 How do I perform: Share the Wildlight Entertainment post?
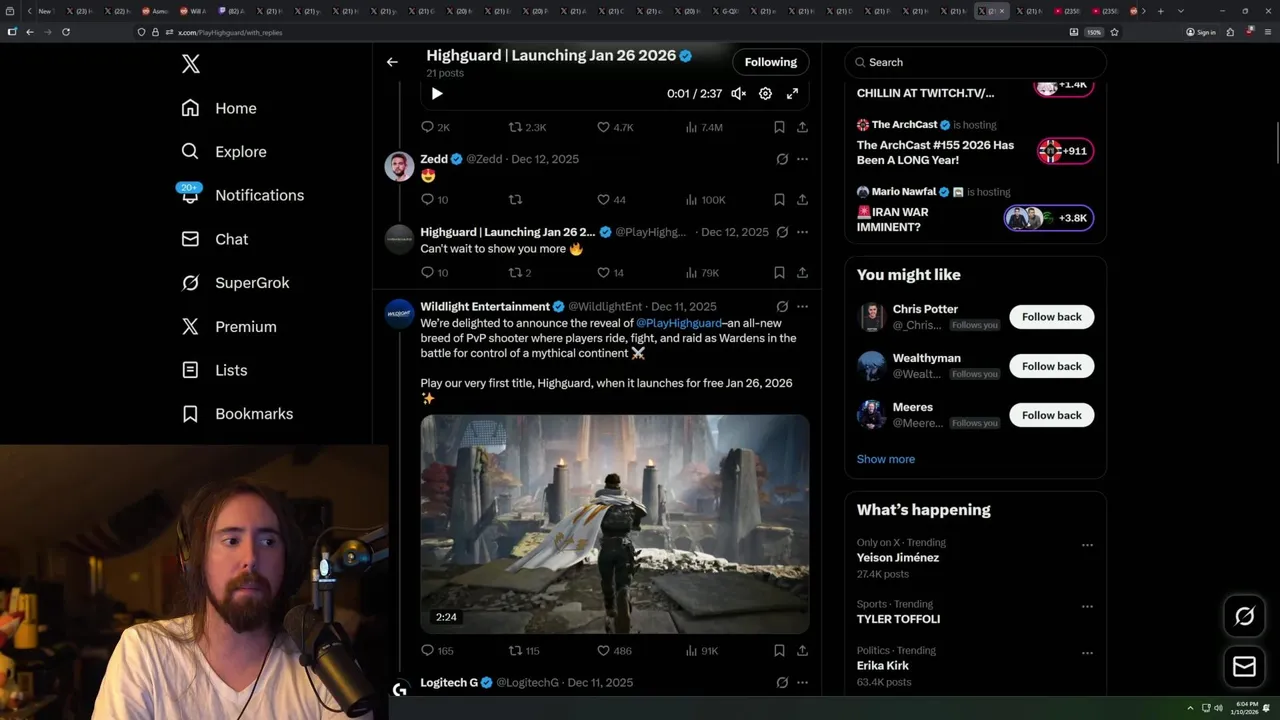[x=802, y=650]
